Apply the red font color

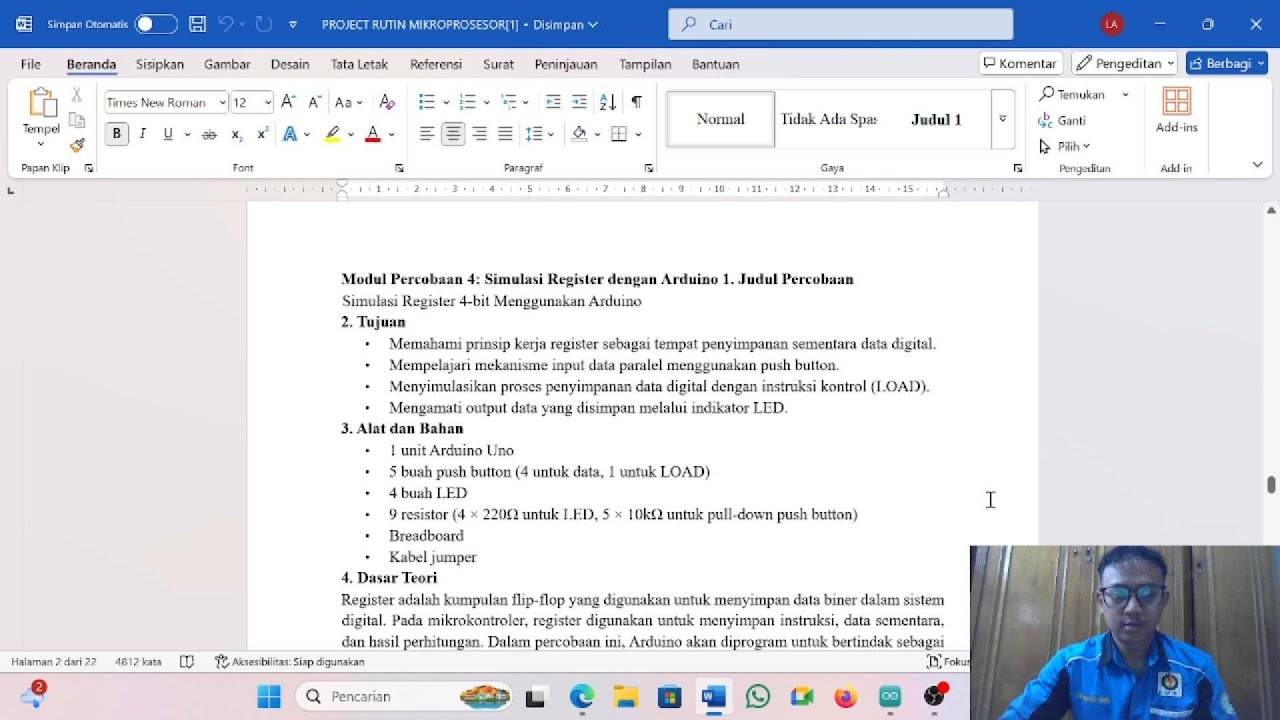[372, 134]
